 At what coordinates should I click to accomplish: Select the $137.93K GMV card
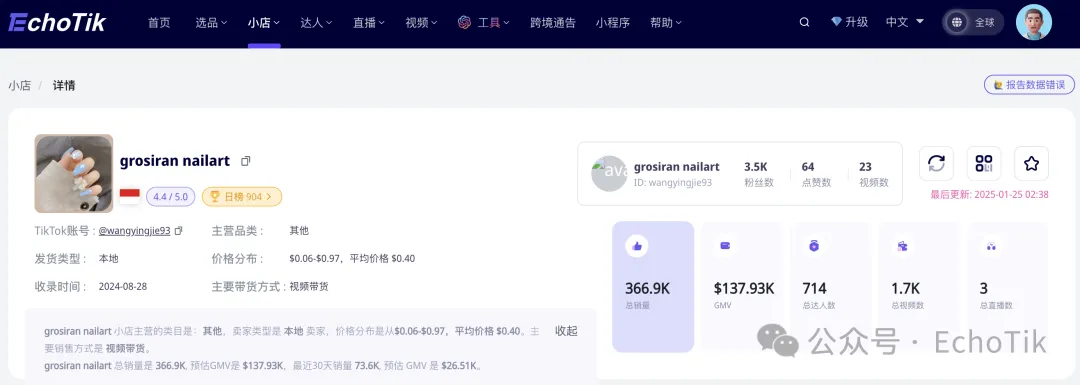click(742, 287)
